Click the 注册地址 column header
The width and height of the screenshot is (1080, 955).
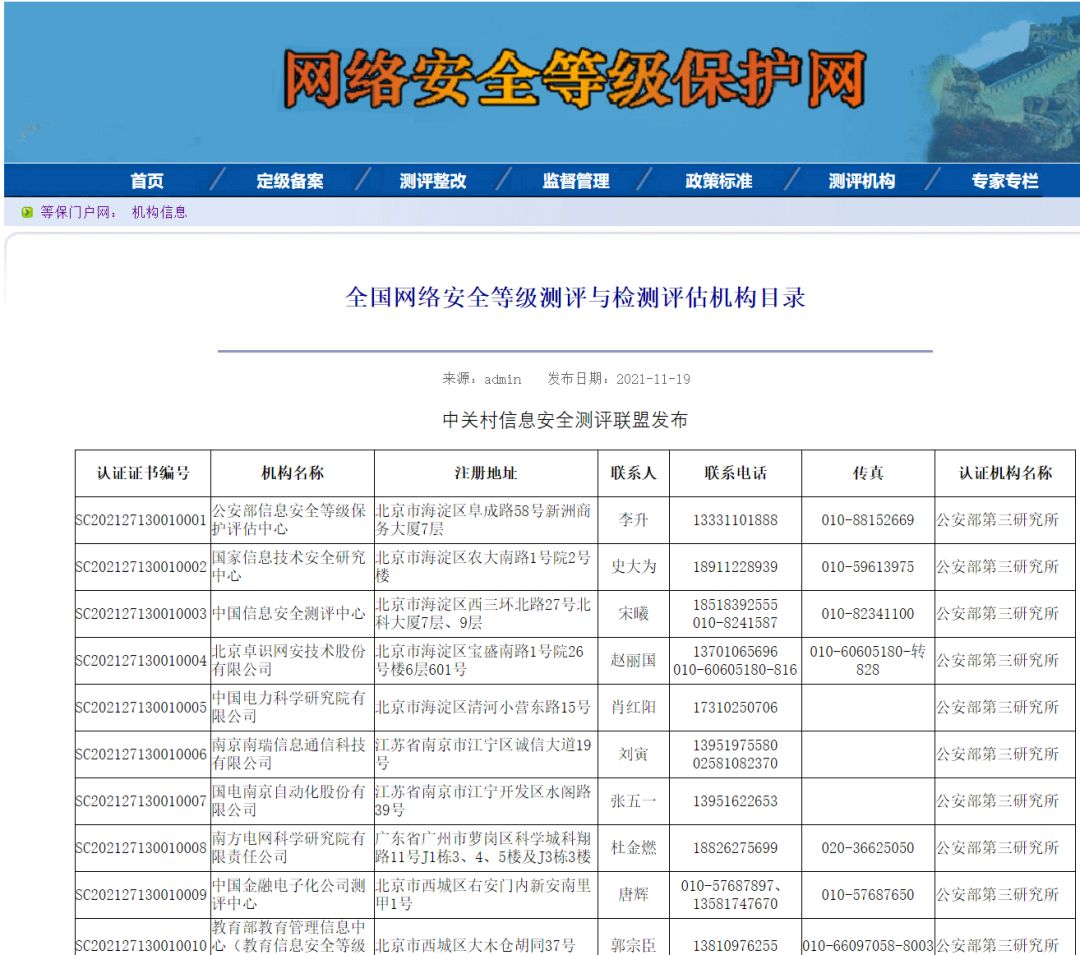coord(486,473)
